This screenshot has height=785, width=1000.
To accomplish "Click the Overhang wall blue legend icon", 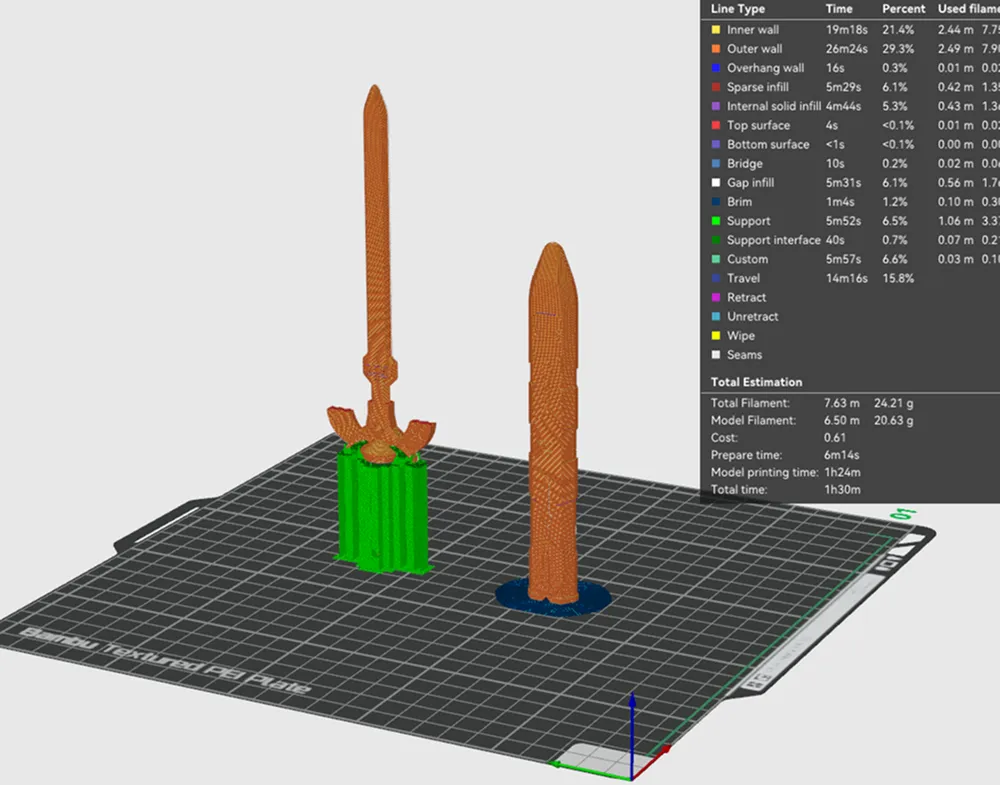I will pyautogui.click(x=714, y=67).
